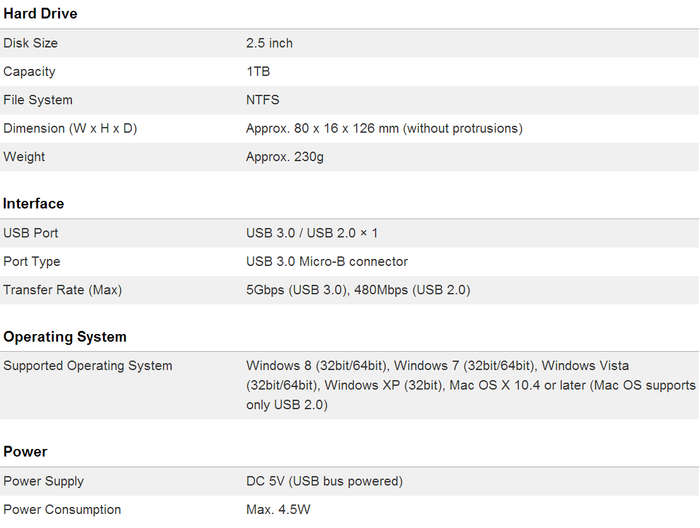Select the DC 5V (USB bus powered) value
This screenshot has height=528, width=700.
(x=324, y=481)
